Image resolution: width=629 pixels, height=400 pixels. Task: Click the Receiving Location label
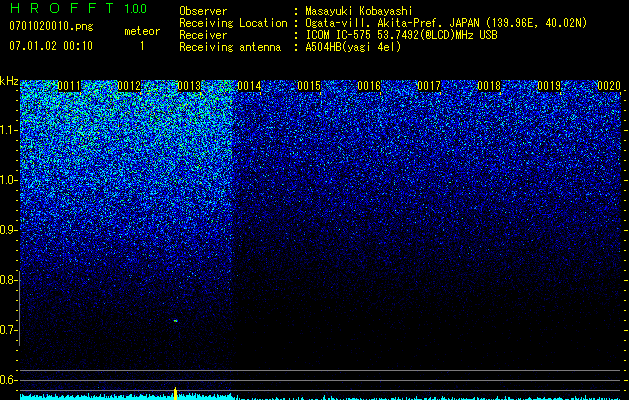(233, 23)
